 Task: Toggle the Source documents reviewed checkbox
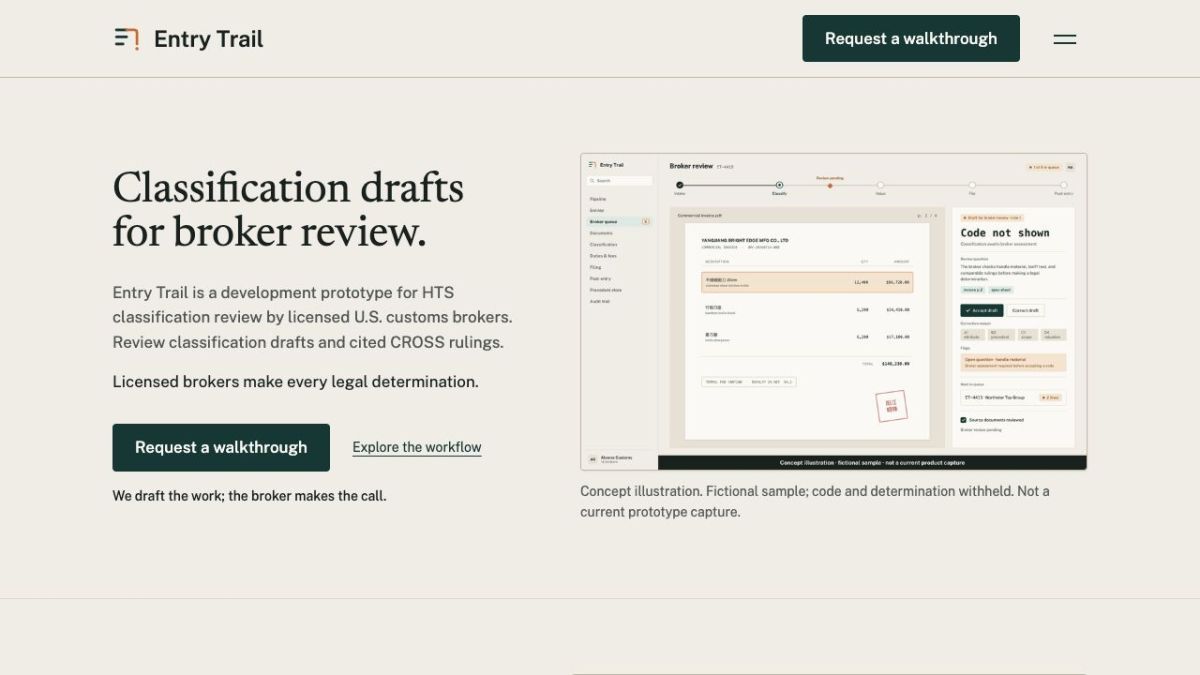coord(964,420)
